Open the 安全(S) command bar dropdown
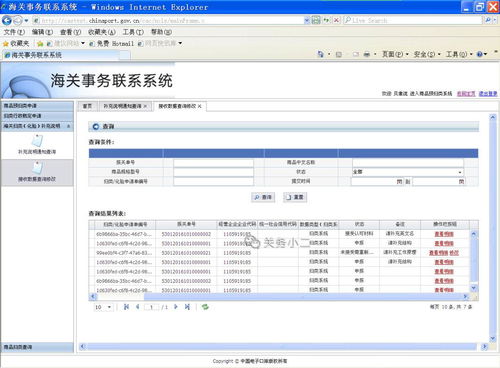500x368 pixels. pos(427,54)
